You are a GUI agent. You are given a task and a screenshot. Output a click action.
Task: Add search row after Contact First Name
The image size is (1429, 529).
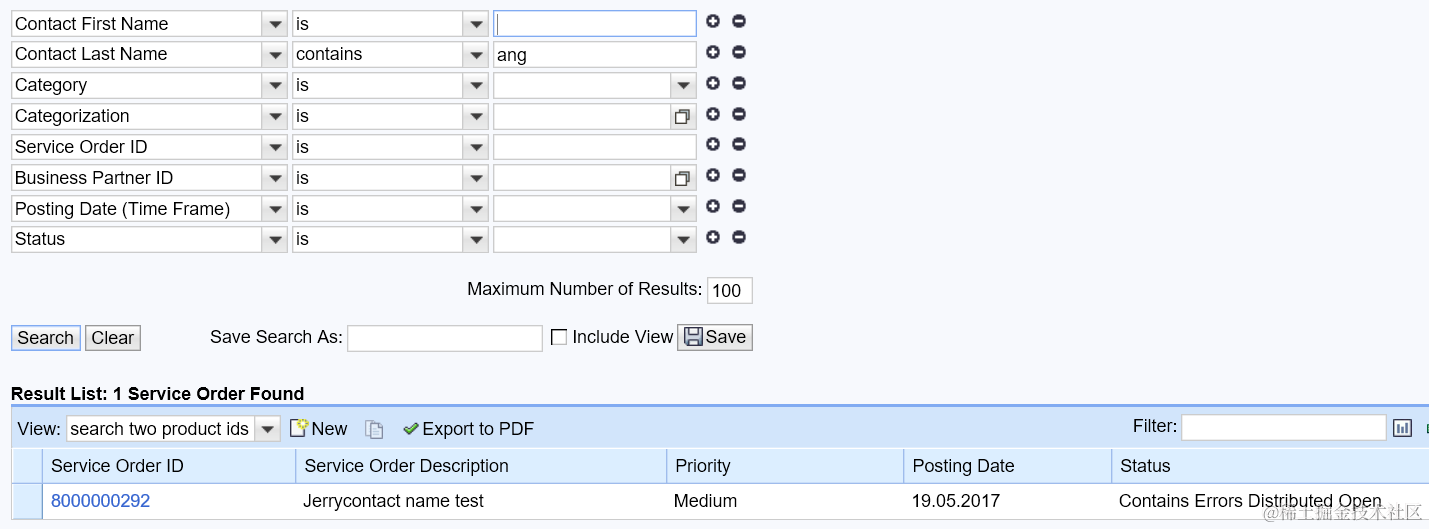[713, 21]
